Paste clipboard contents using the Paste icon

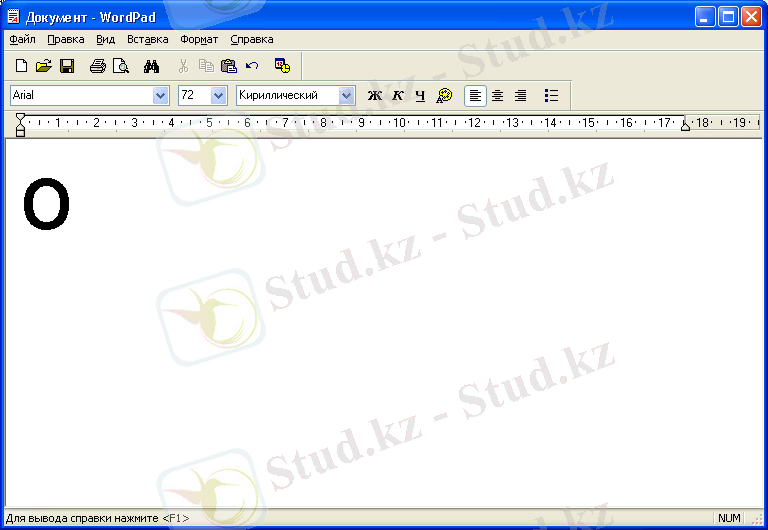tap(229, 66)
